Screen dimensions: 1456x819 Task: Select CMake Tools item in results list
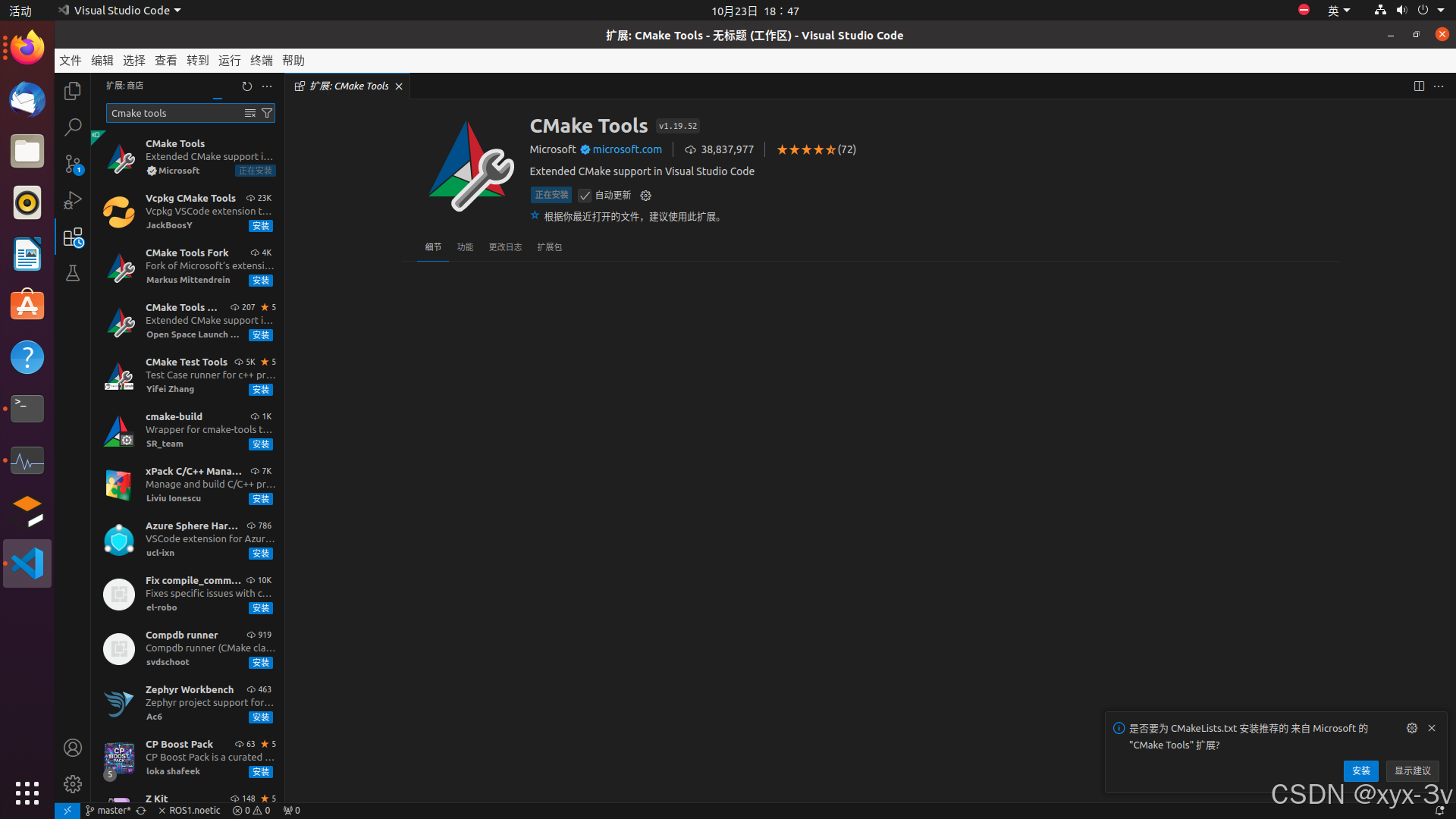tap(188, 158)
